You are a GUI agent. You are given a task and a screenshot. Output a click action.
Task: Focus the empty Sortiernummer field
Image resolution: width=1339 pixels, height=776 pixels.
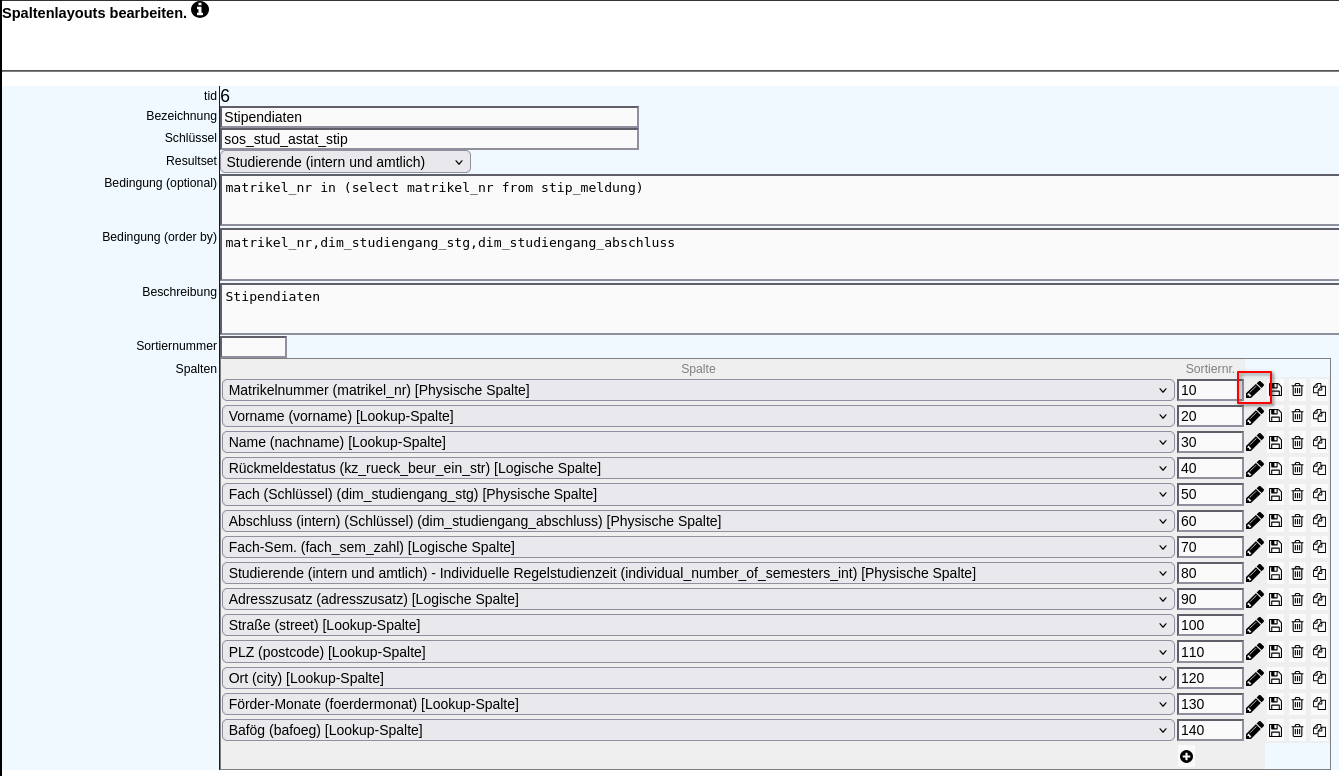pos(253,347)
